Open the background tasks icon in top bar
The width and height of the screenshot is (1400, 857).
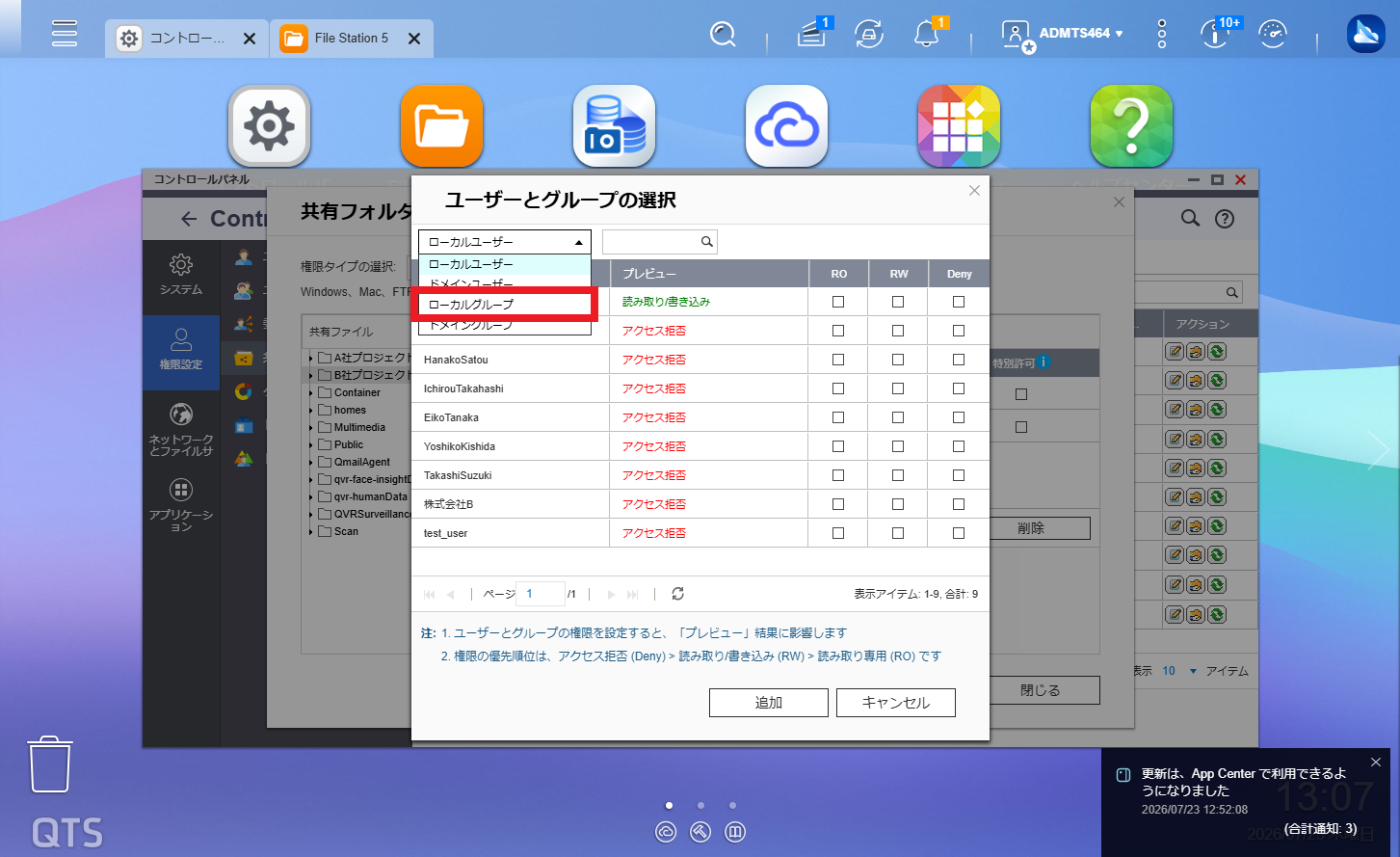click(812, 35)
